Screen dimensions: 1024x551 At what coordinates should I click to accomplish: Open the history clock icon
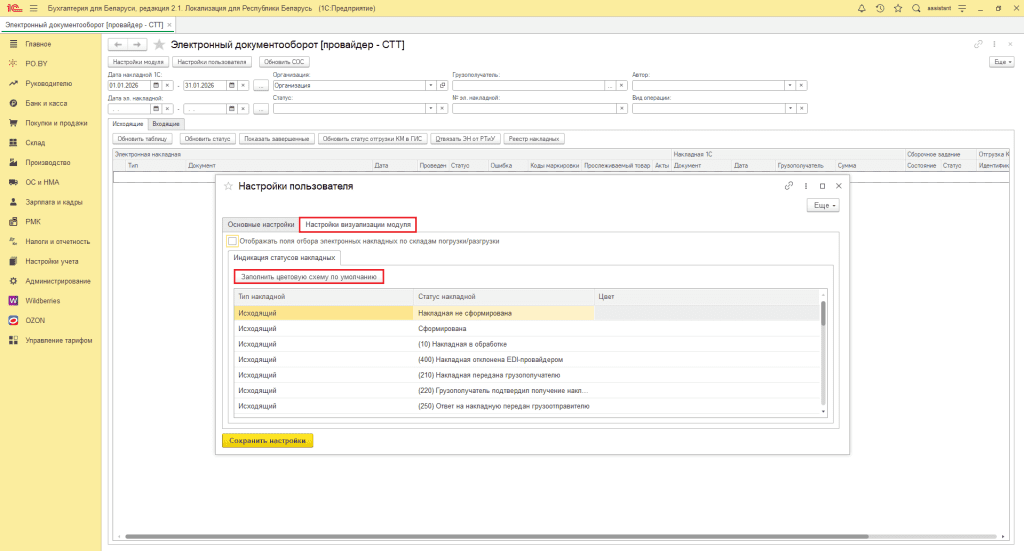(879, 8)
